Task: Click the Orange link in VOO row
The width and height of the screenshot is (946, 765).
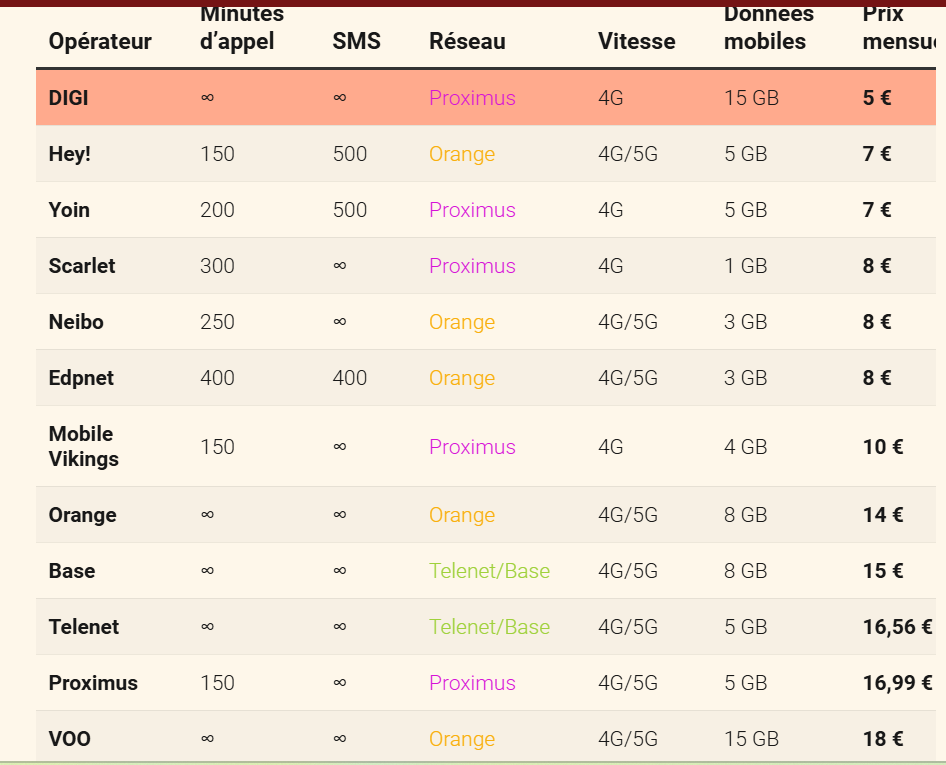Action: 462,738
